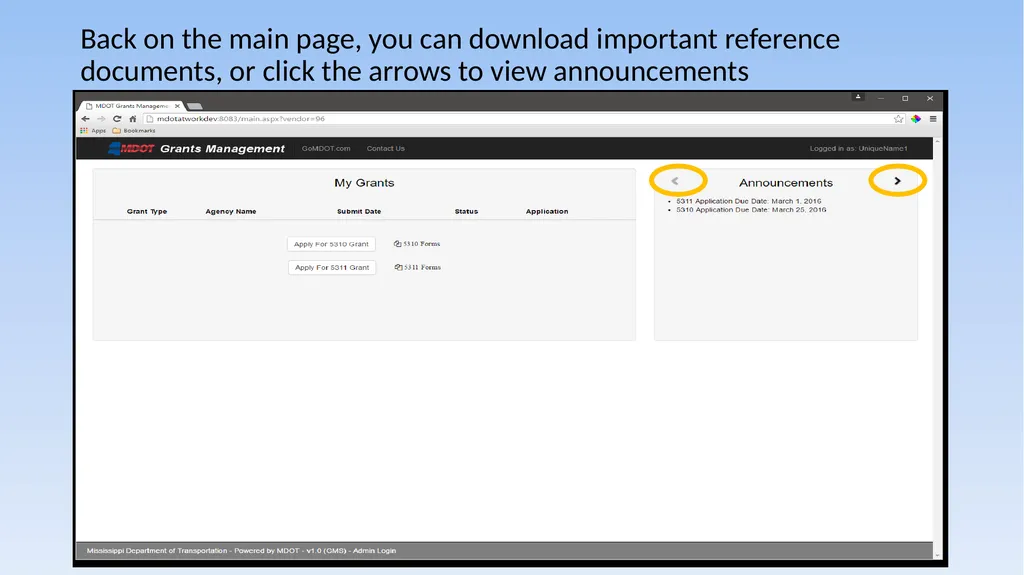Open the Apps shortcut in bookmarks bar
Screen dimensions: 1024x575
coord(93,131)
